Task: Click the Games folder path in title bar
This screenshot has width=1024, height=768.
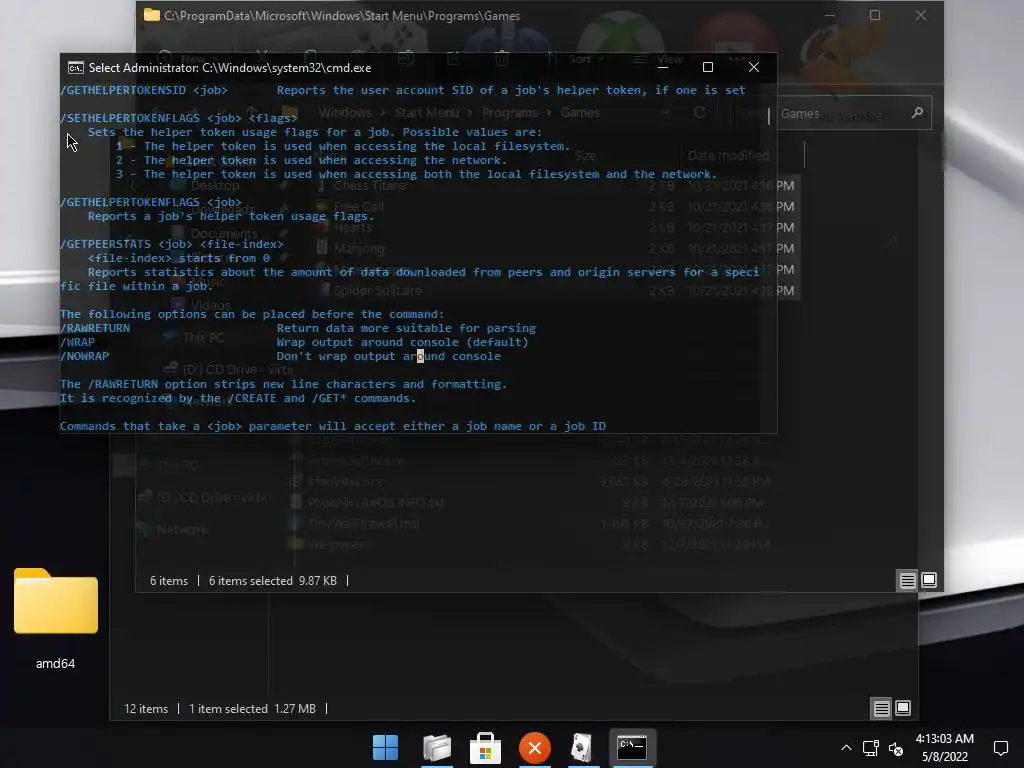Action: (342, 16)
